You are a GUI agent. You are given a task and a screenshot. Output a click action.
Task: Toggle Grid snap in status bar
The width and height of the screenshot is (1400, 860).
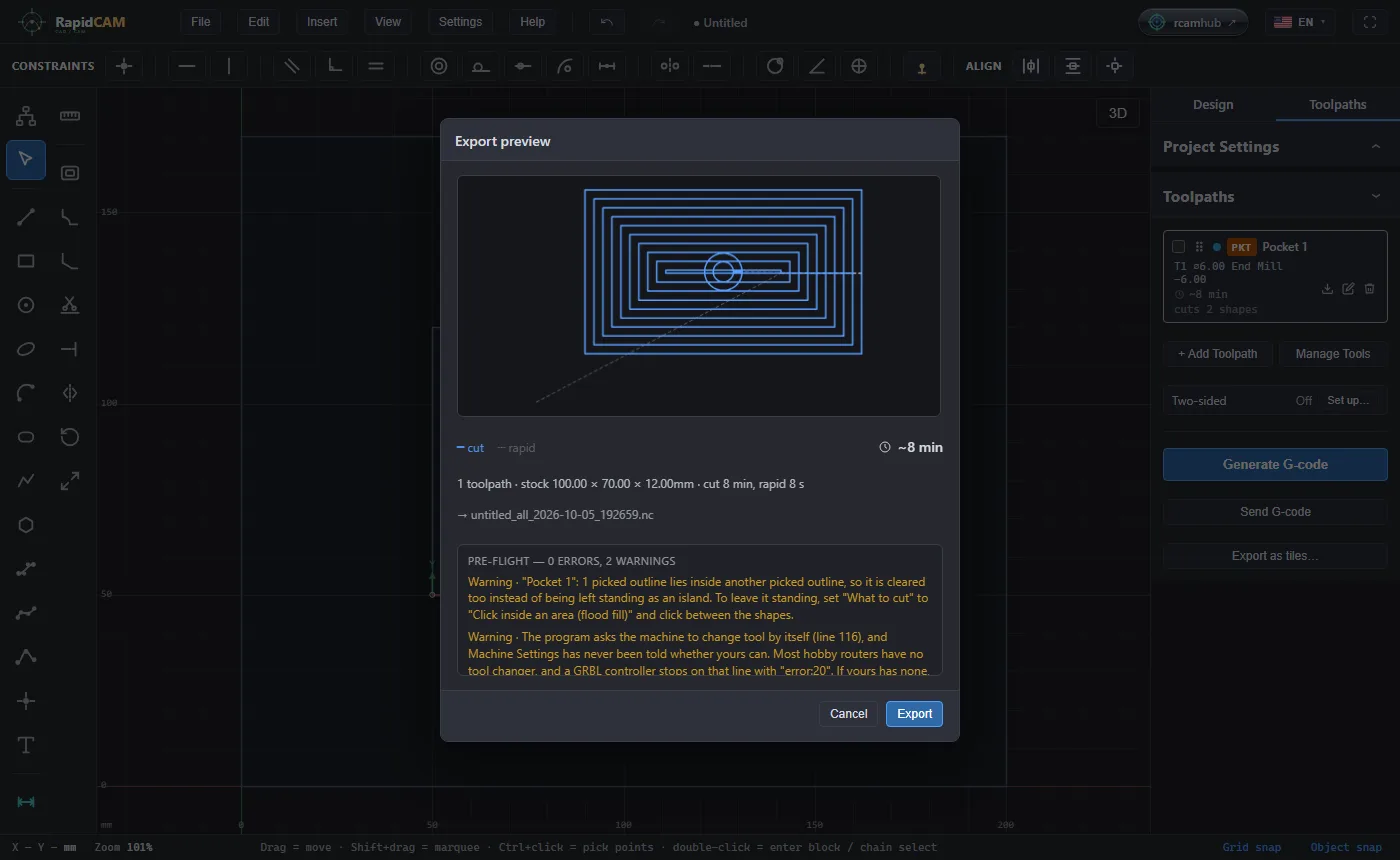point(1251,847)
